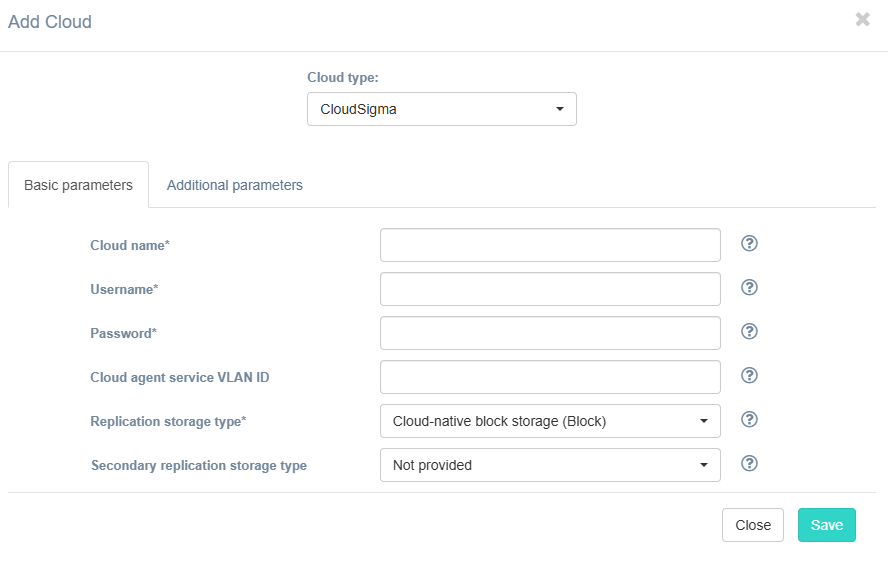Switch to the Additional parameters tab
Screen dimensions: 888x572
[234, 185]
